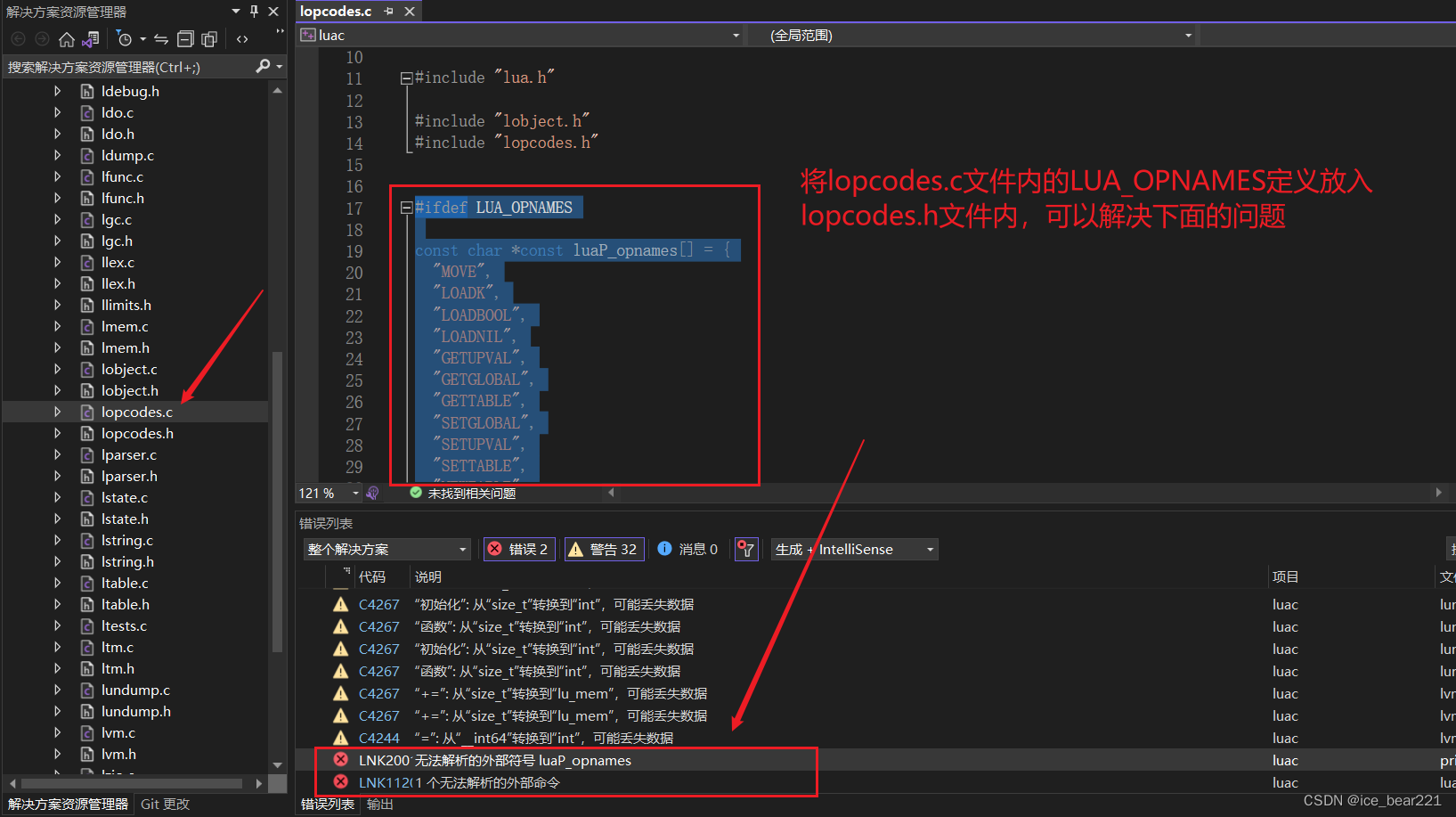Open the luac project scope dropdown
The width and height of the screenshot is (1456, 817).
(736, 36)
